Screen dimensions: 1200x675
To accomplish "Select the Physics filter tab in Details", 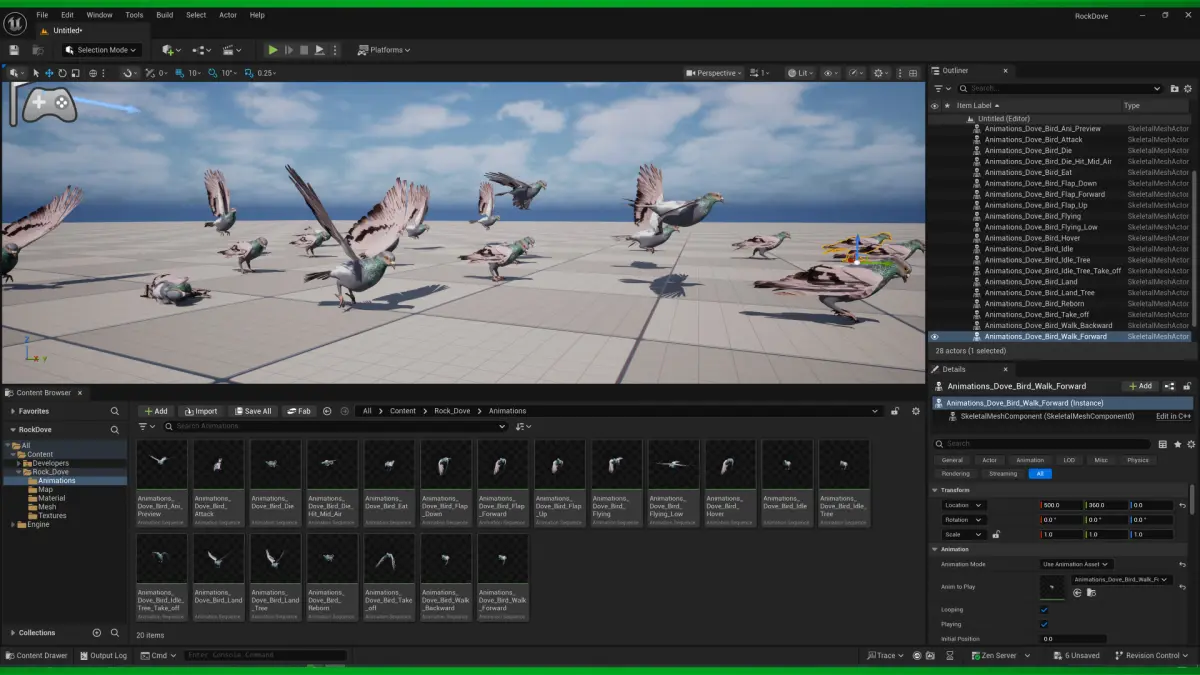I will pos(1138,460).
